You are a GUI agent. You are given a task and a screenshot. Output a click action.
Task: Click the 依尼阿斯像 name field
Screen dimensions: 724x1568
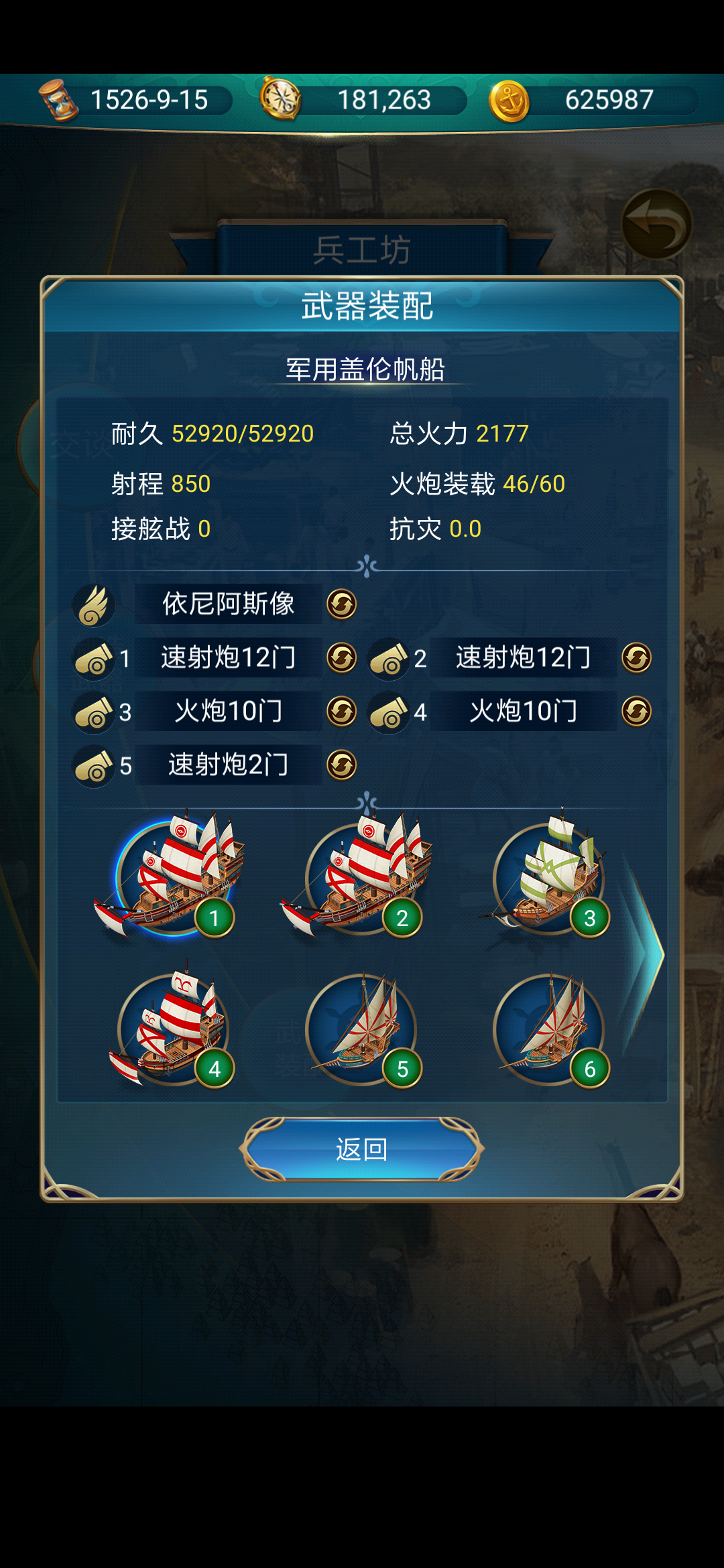pos(229,604)
